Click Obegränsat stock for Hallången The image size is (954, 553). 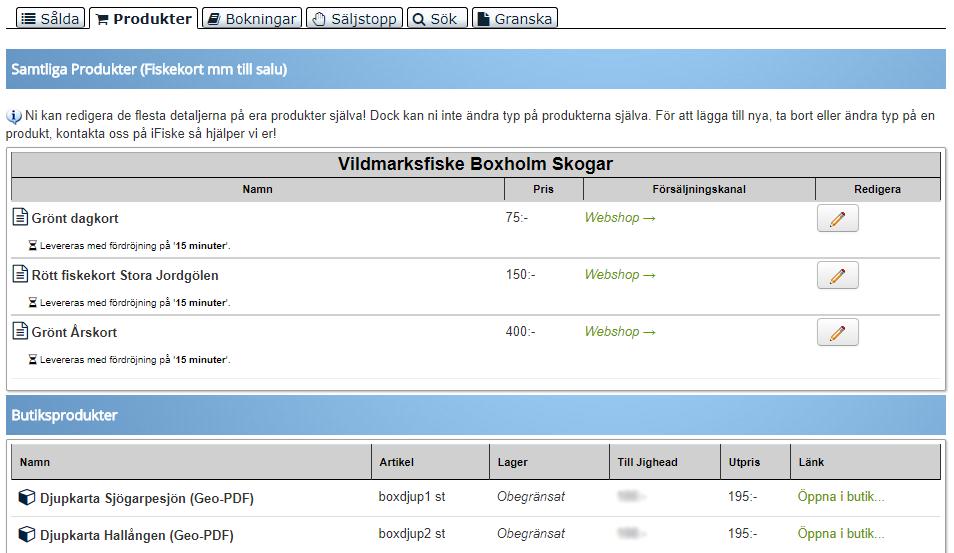pyautogui.click(x=531, y=534)
